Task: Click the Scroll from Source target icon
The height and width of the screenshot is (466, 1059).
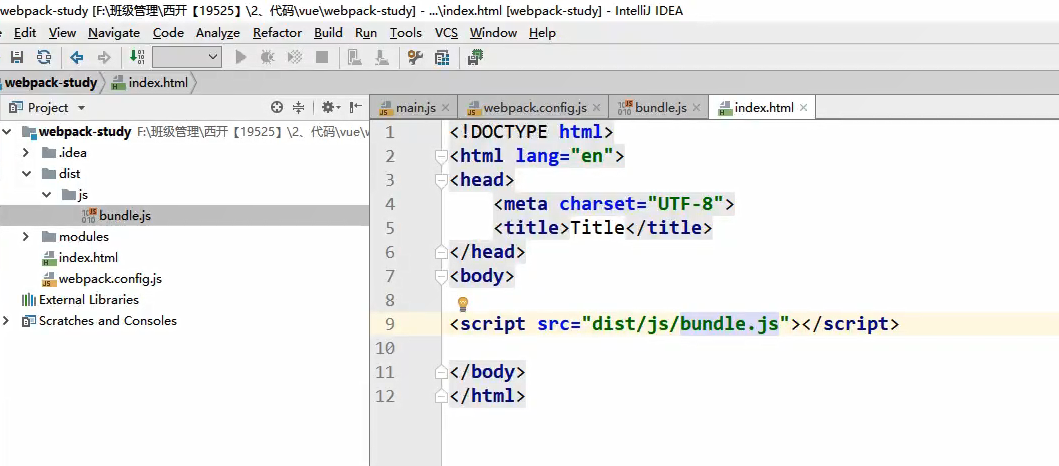Action: pos(276,107)
